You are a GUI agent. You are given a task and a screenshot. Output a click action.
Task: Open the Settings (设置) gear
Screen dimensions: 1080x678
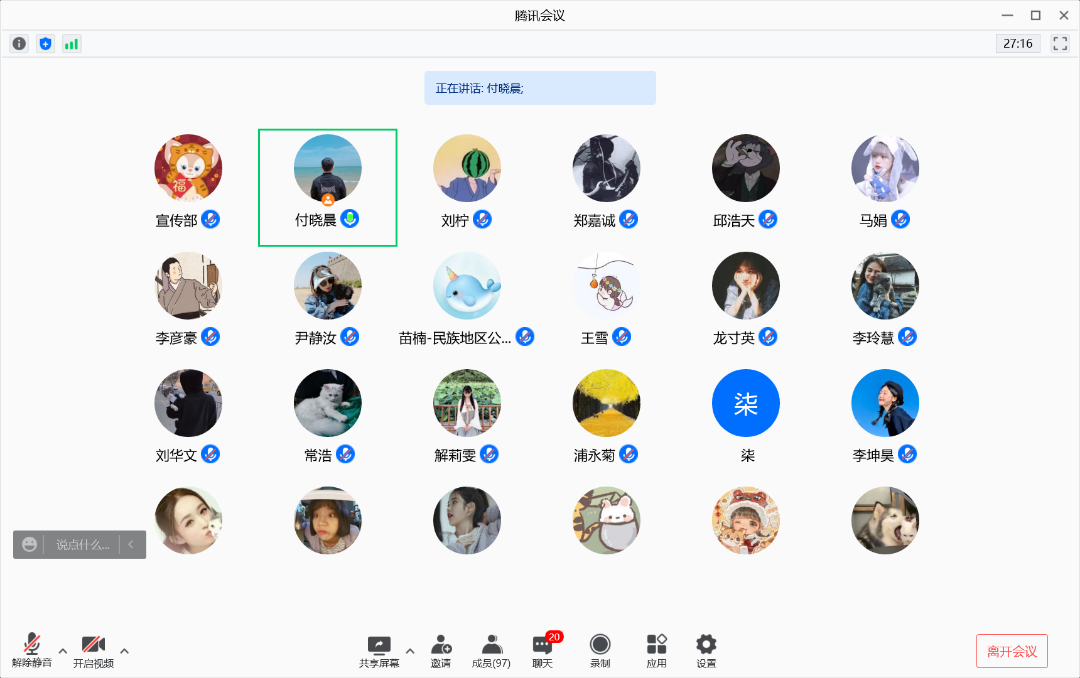tap(706, 651)
